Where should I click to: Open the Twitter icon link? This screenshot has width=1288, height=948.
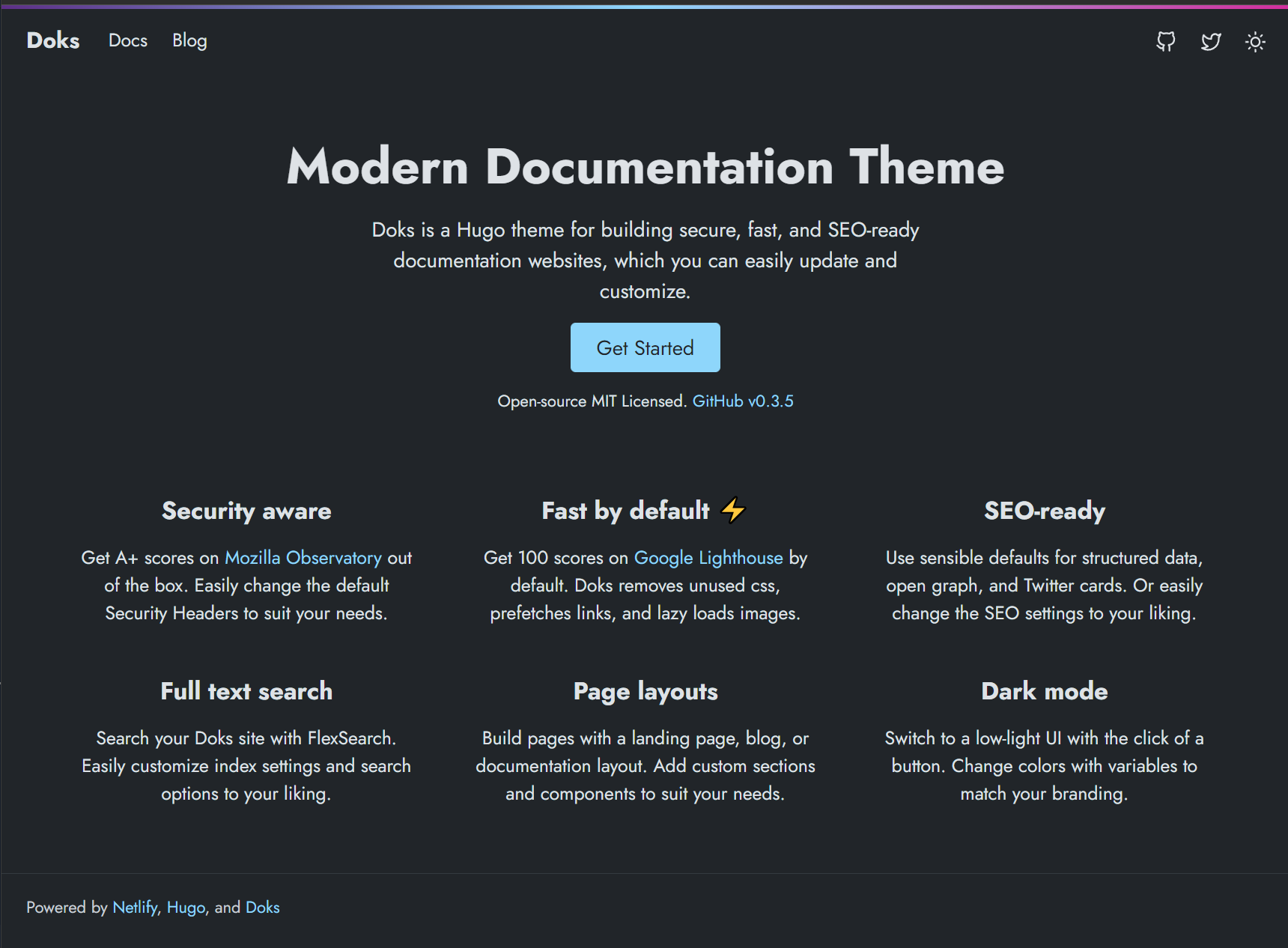tap(1211, 41)
